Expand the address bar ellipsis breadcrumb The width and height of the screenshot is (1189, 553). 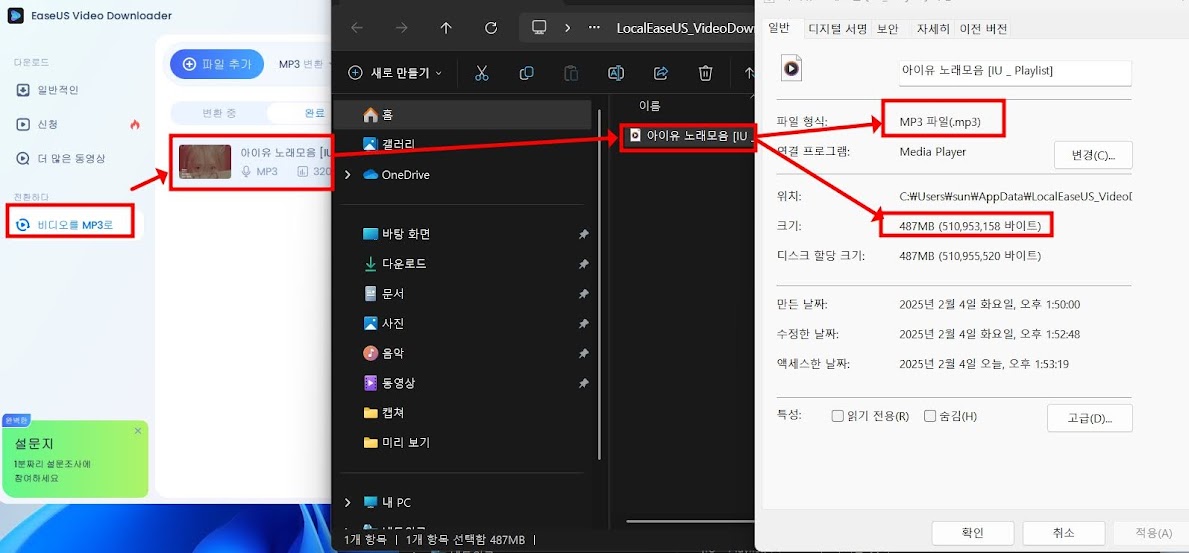pyautogui.click(x=594, y=27)
